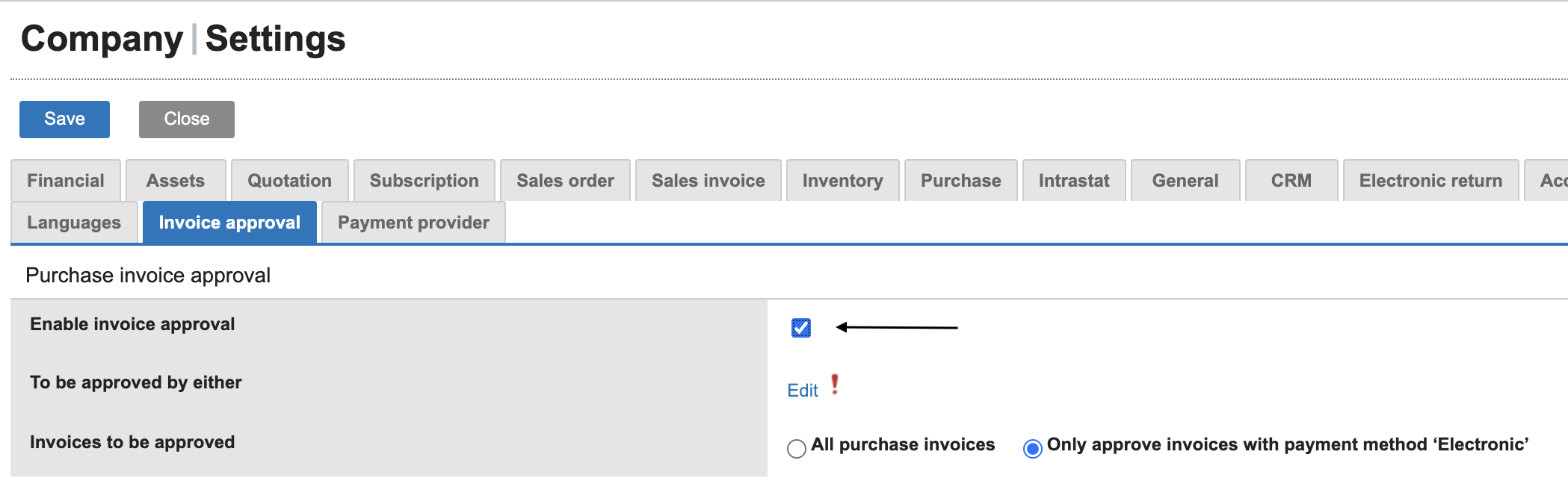The image size is (1568, 490).
Task: Click the Save button
Action: coord(64,120)
